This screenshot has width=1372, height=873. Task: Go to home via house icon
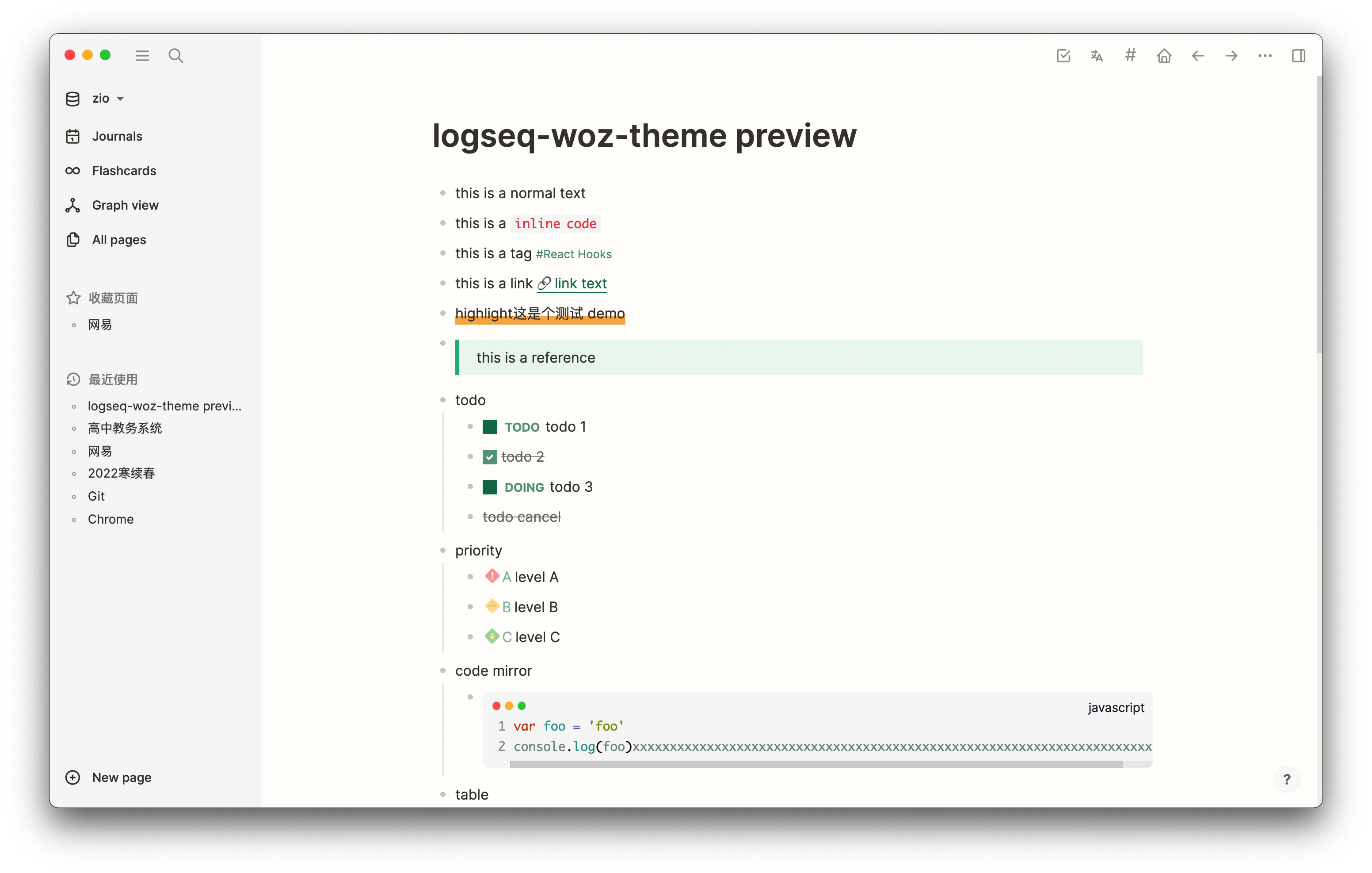click(x=1164, y=56)
